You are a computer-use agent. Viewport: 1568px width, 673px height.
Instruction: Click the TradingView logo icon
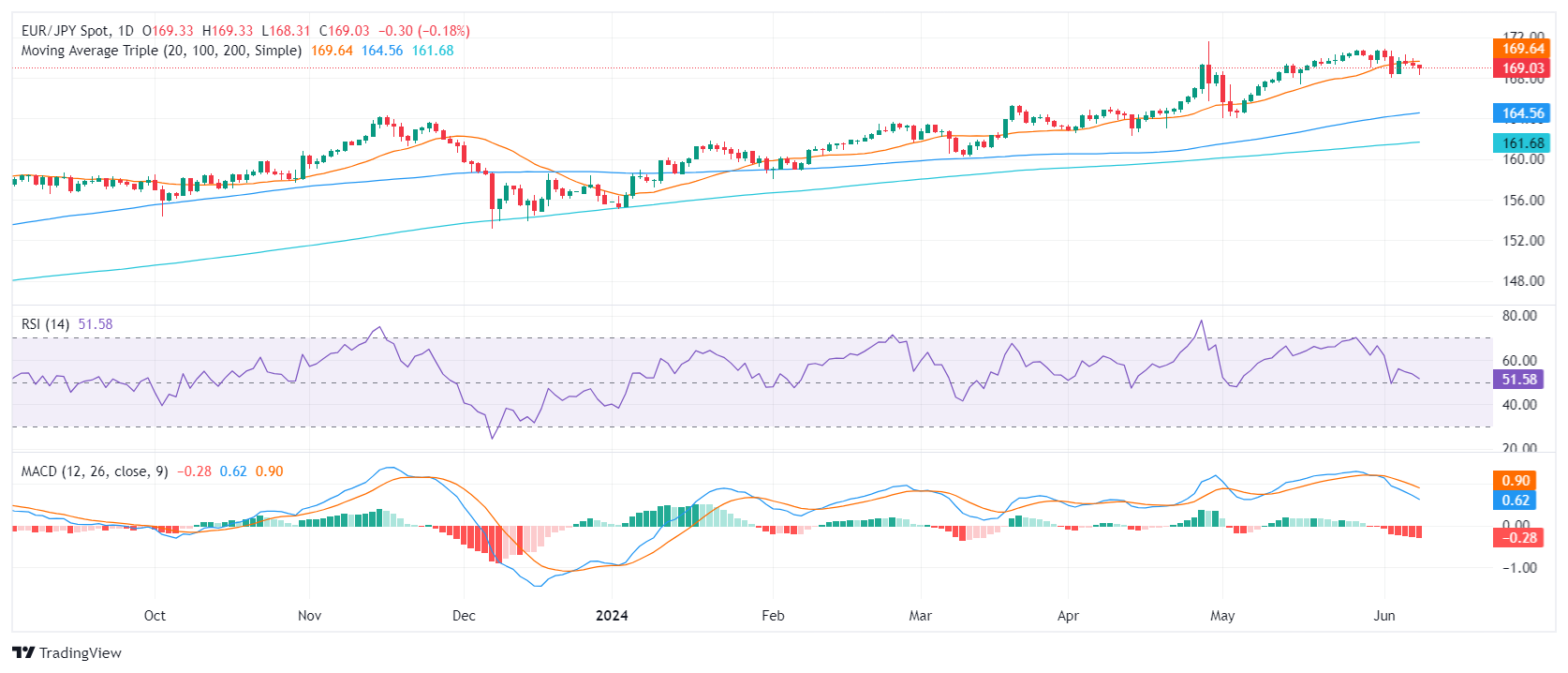23,652
